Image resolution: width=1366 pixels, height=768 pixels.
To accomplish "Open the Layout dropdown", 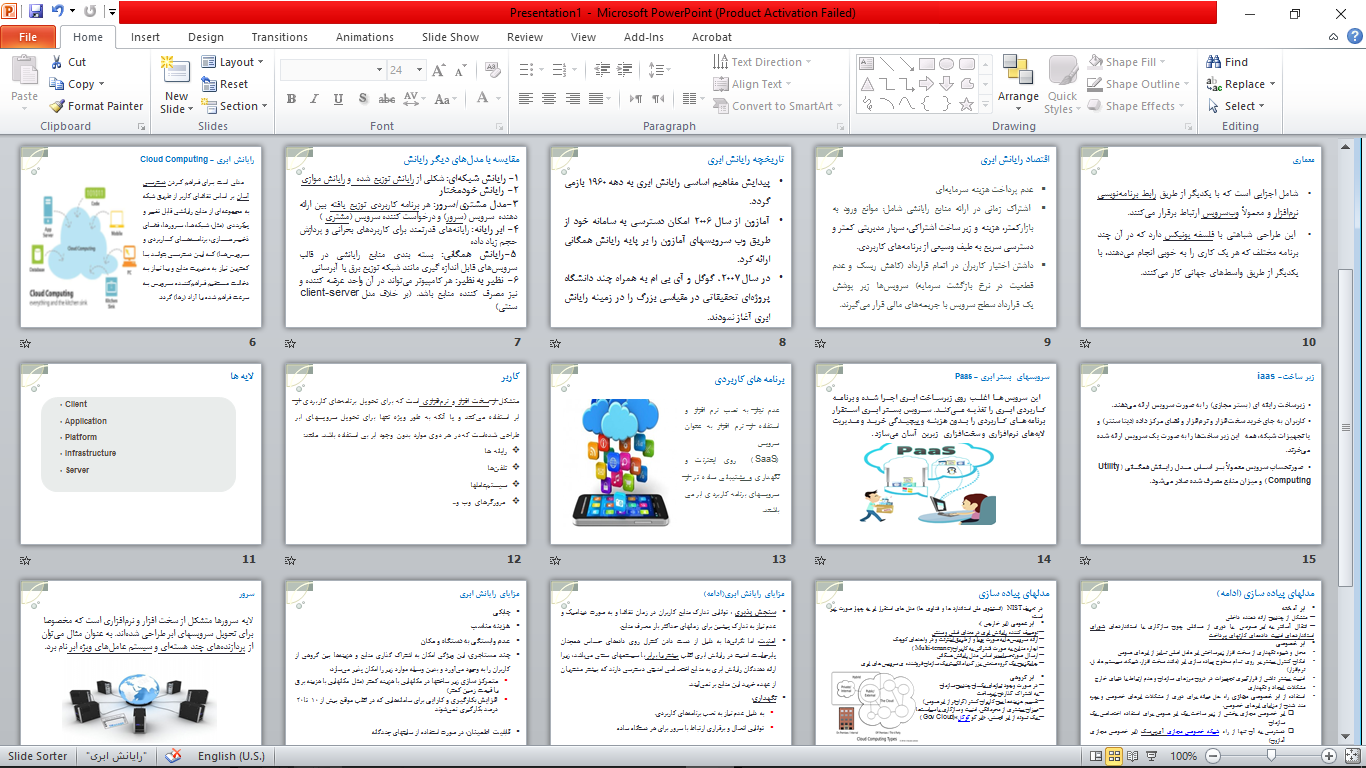I will tap(233, 62).
